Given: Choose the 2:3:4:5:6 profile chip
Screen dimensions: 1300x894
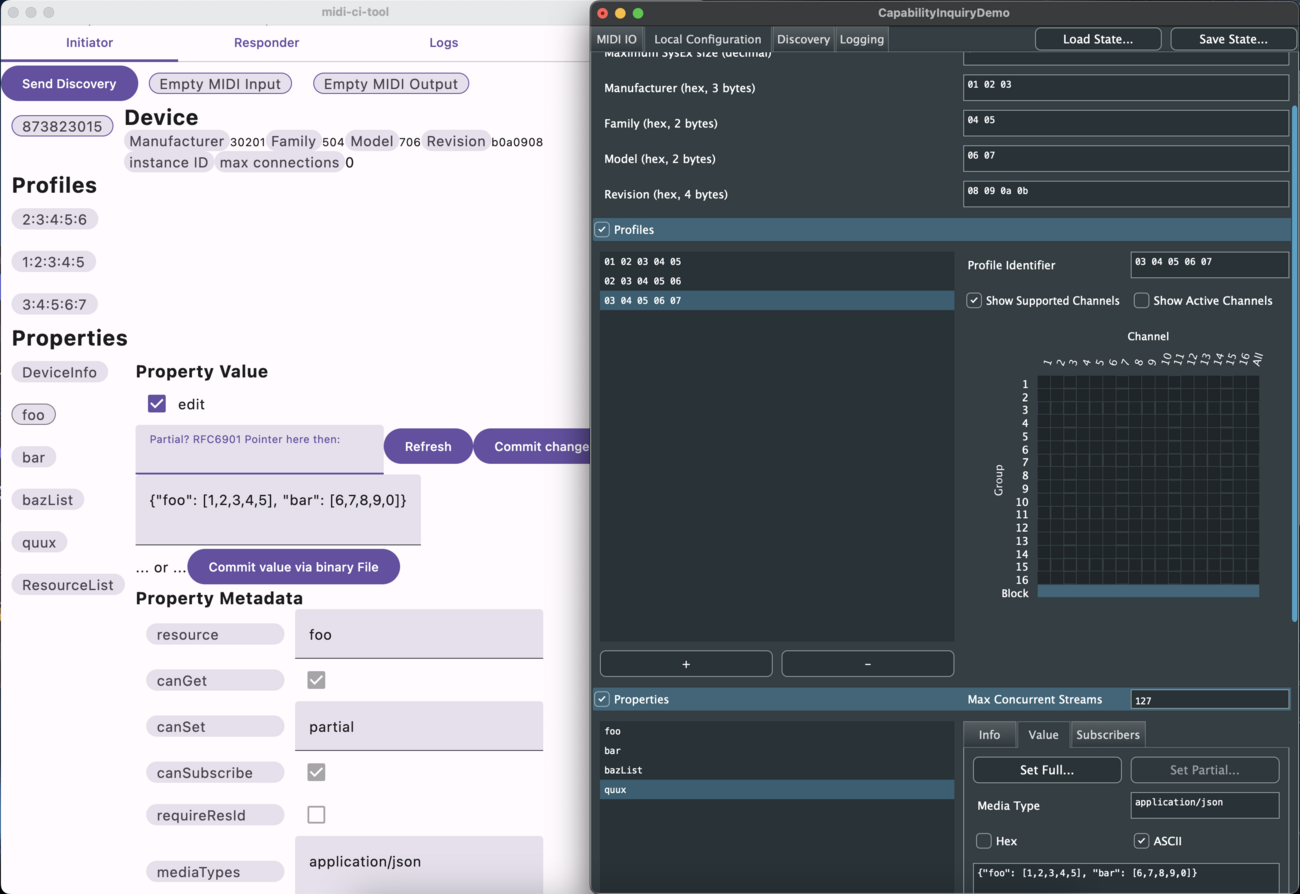Looking at the screenshot, I should click(x=55, y=219).
